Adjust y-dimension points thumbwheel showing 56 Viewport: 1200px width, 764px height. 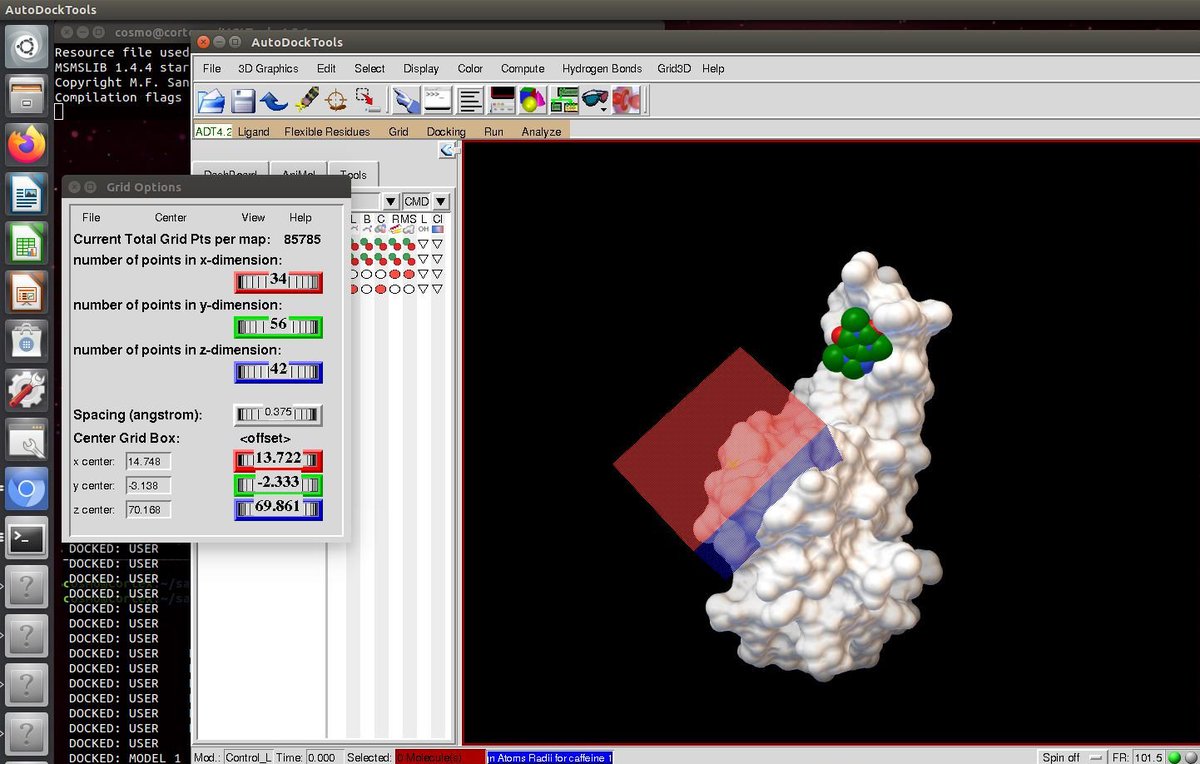279,326
